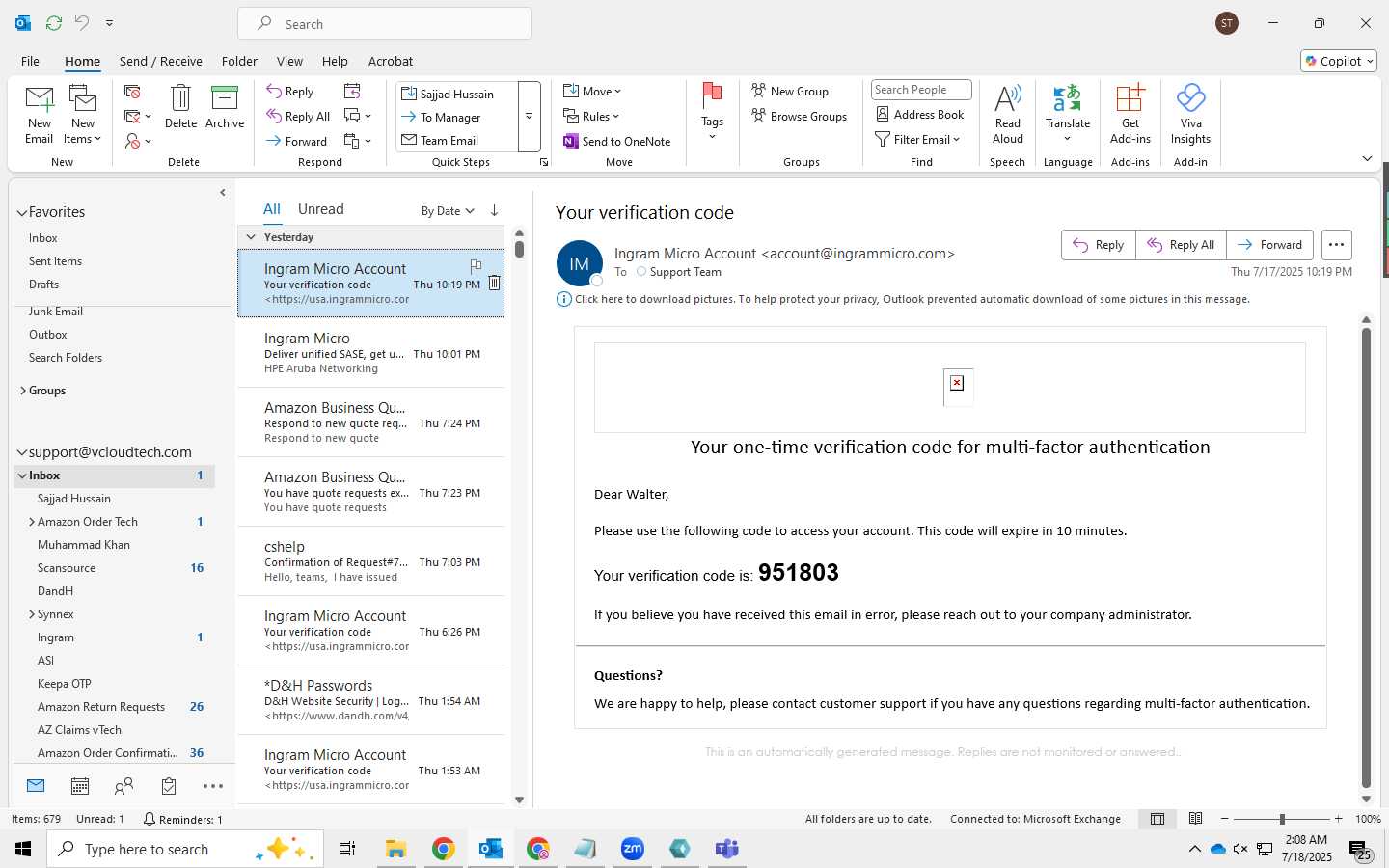The image size is (1389, 868).
Task: Open Get Add-ins
Action: 1130,114
